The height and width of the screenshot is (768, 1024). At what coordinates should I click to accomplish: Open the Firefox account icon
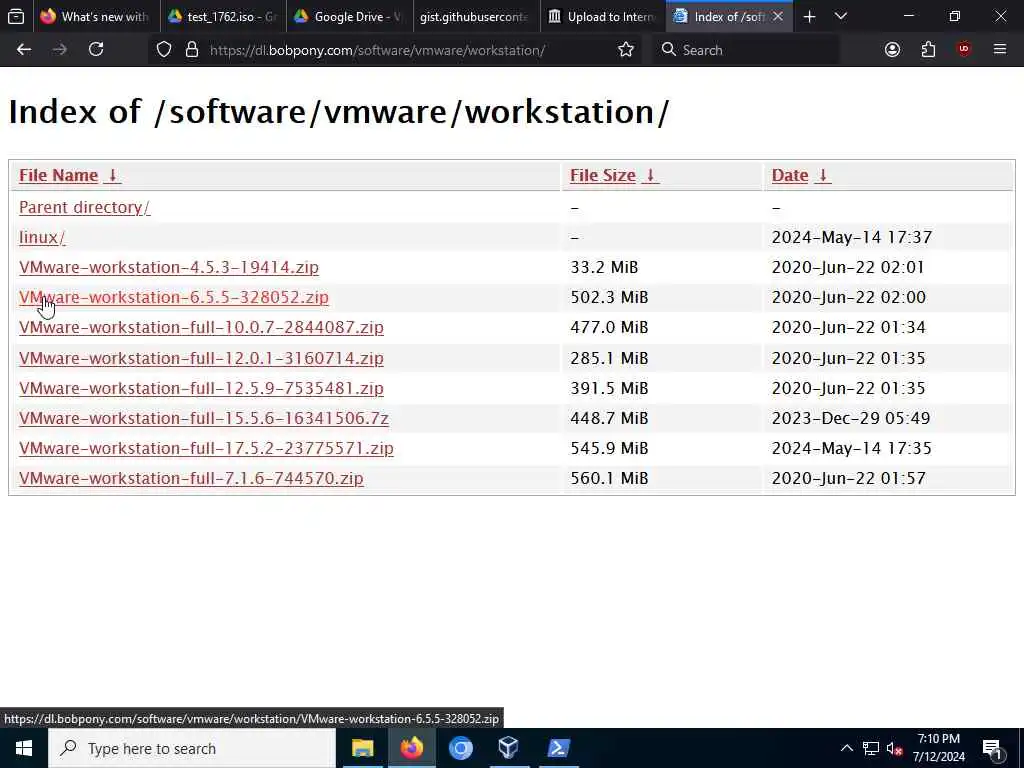tap(892, 50)
